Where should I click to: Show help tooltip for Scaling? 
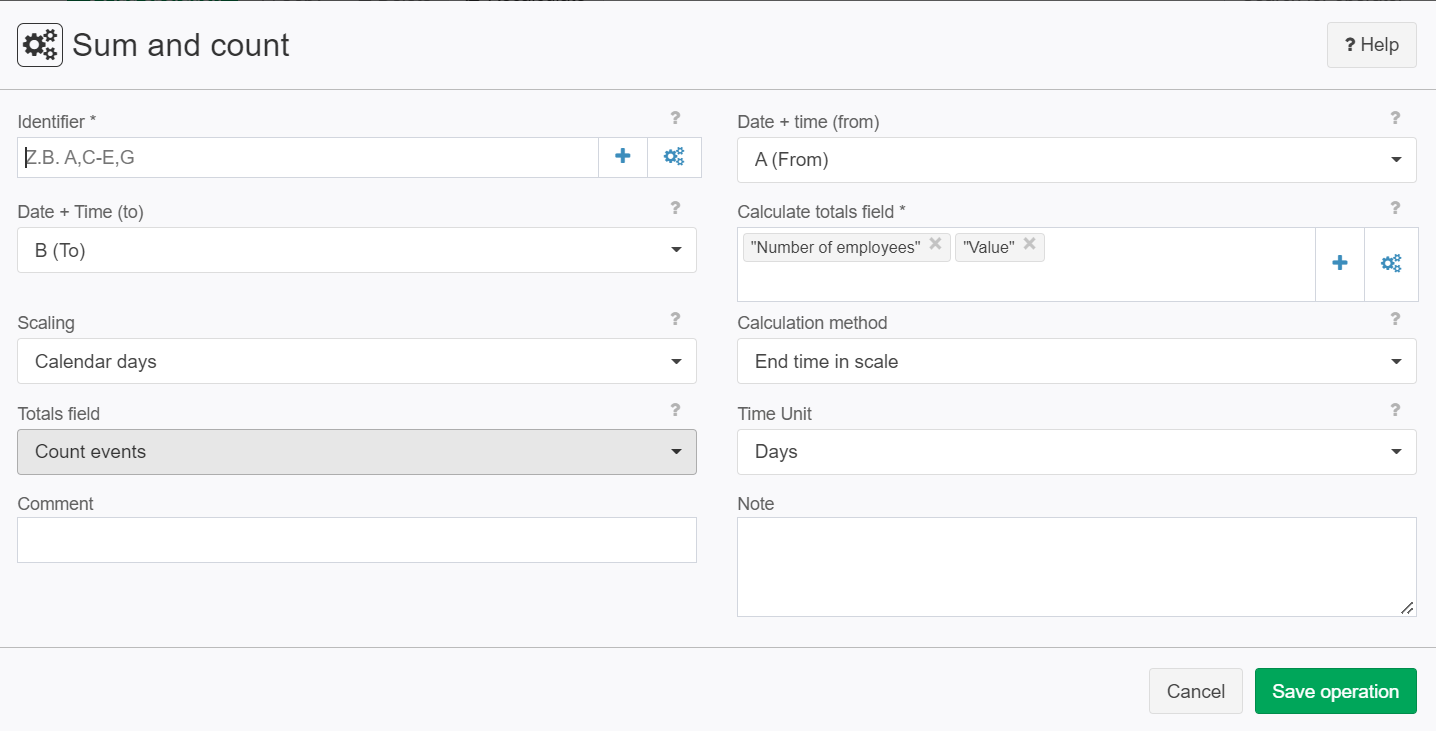pyautogui.click(x=675, y=319)
